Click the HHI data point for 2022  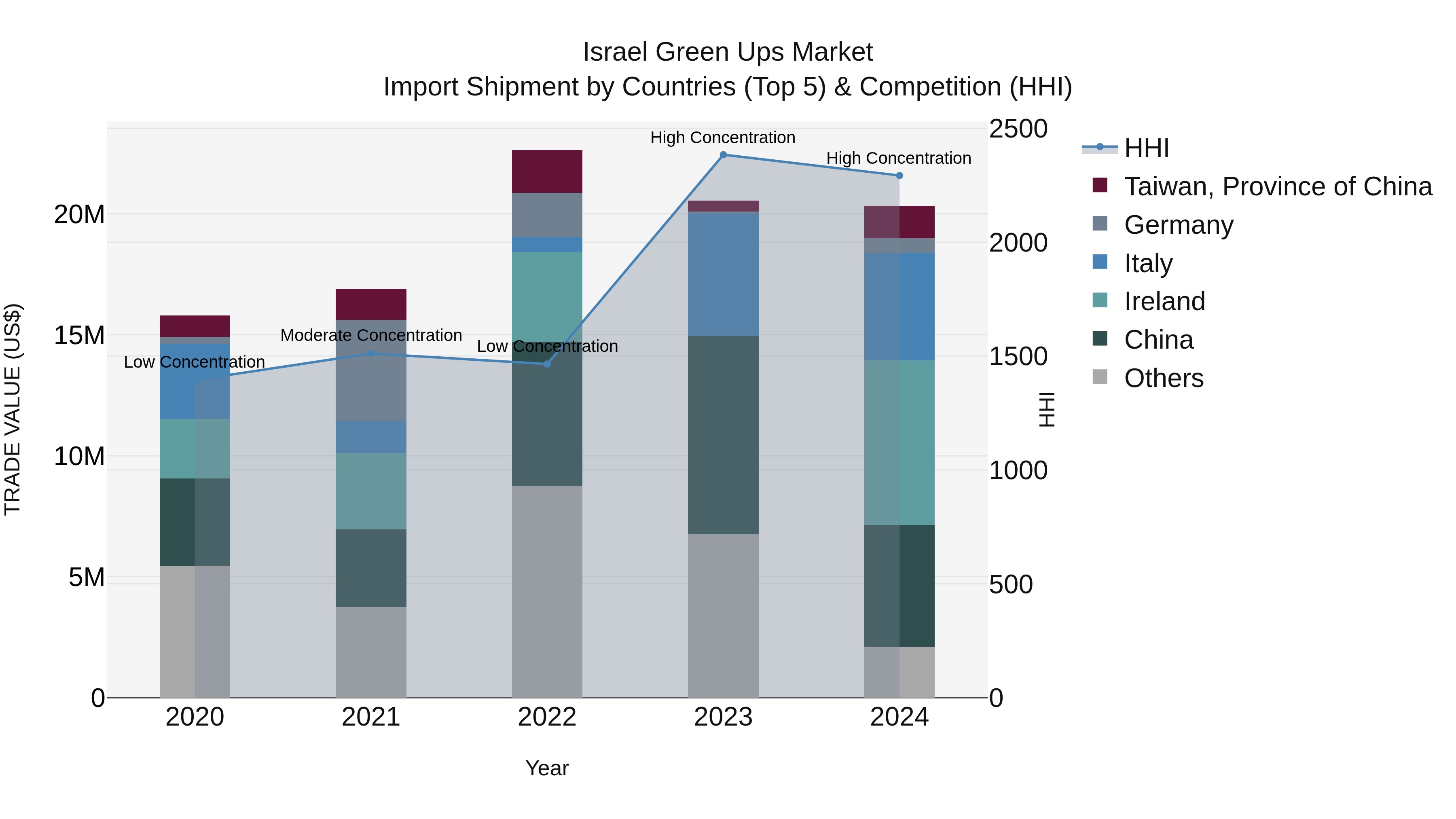[547, 364]
